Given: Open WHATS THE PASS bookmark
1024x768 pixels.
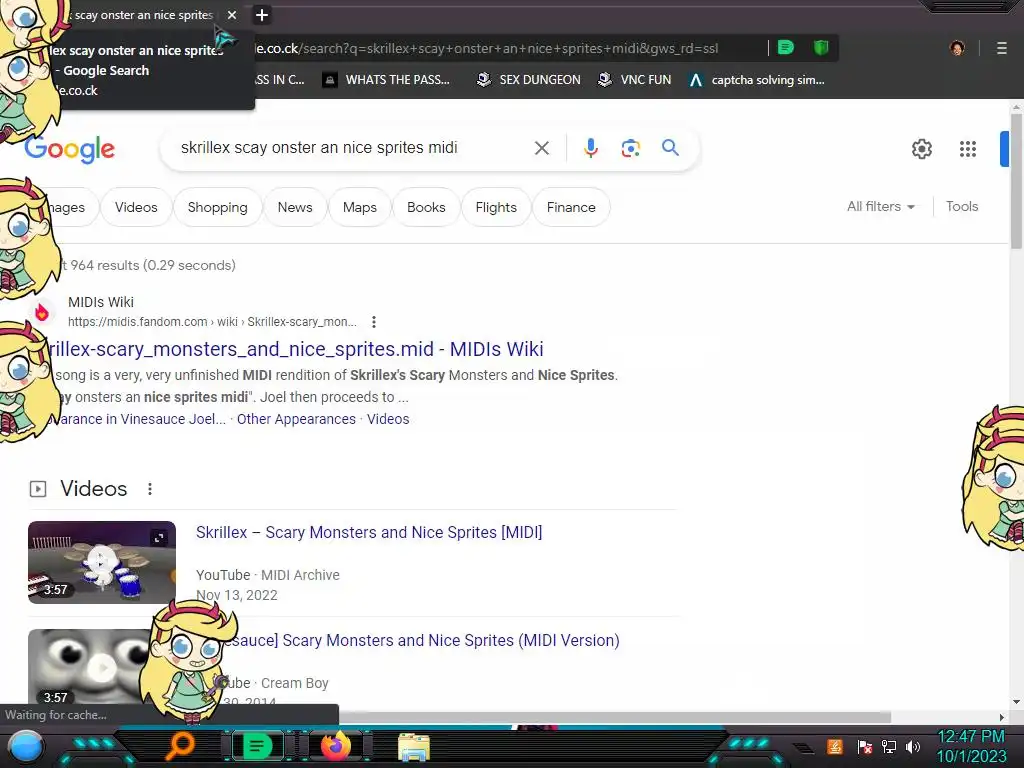Looking at the screenshot, I should [x=387, y=80].
